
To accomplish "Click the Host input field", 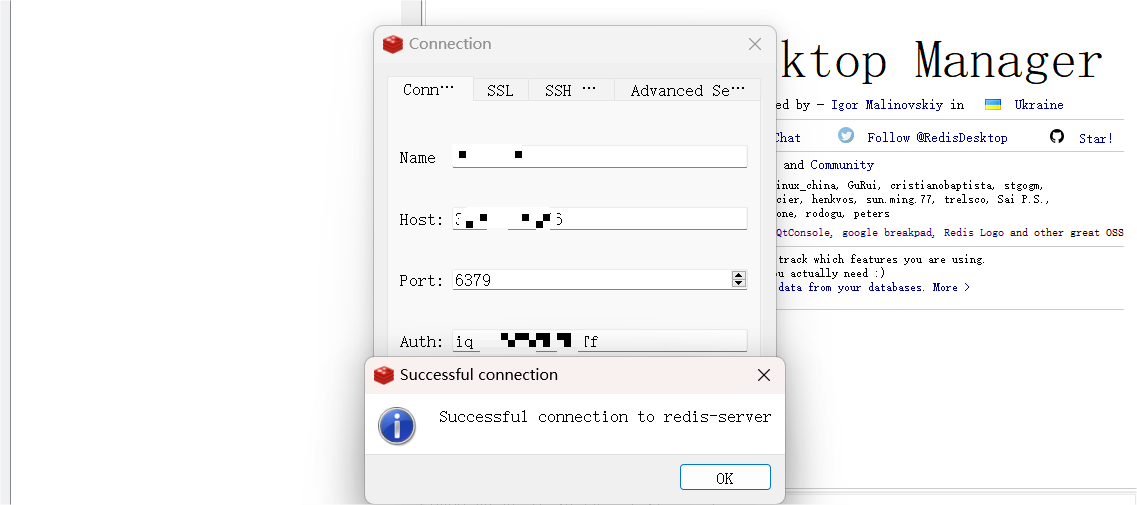I will click(x=600, y=218).
